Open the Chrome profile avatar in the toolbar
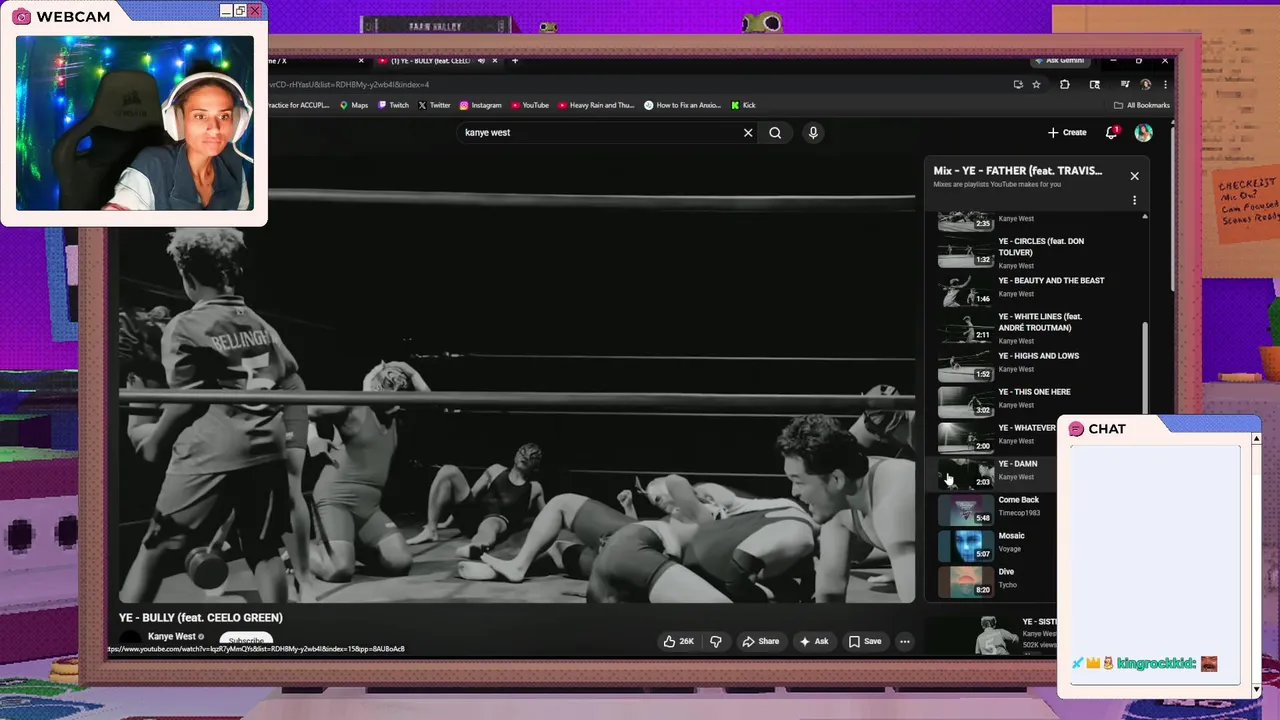The width and height of the screenshot is (1280, 720). click(x=1146, y=85)
